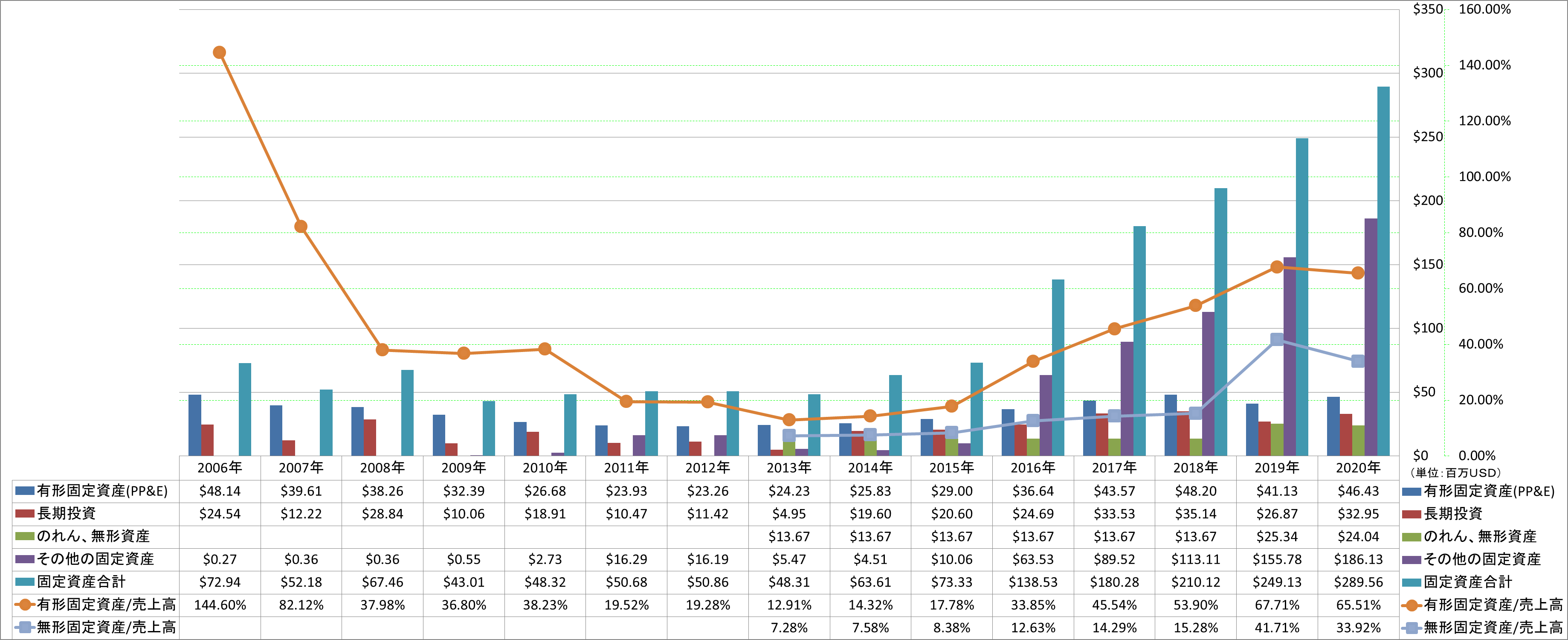The image size is (1568, 640).
Task: Click the right legend label その他の固定資産
Action: [x=1482, y=559]
